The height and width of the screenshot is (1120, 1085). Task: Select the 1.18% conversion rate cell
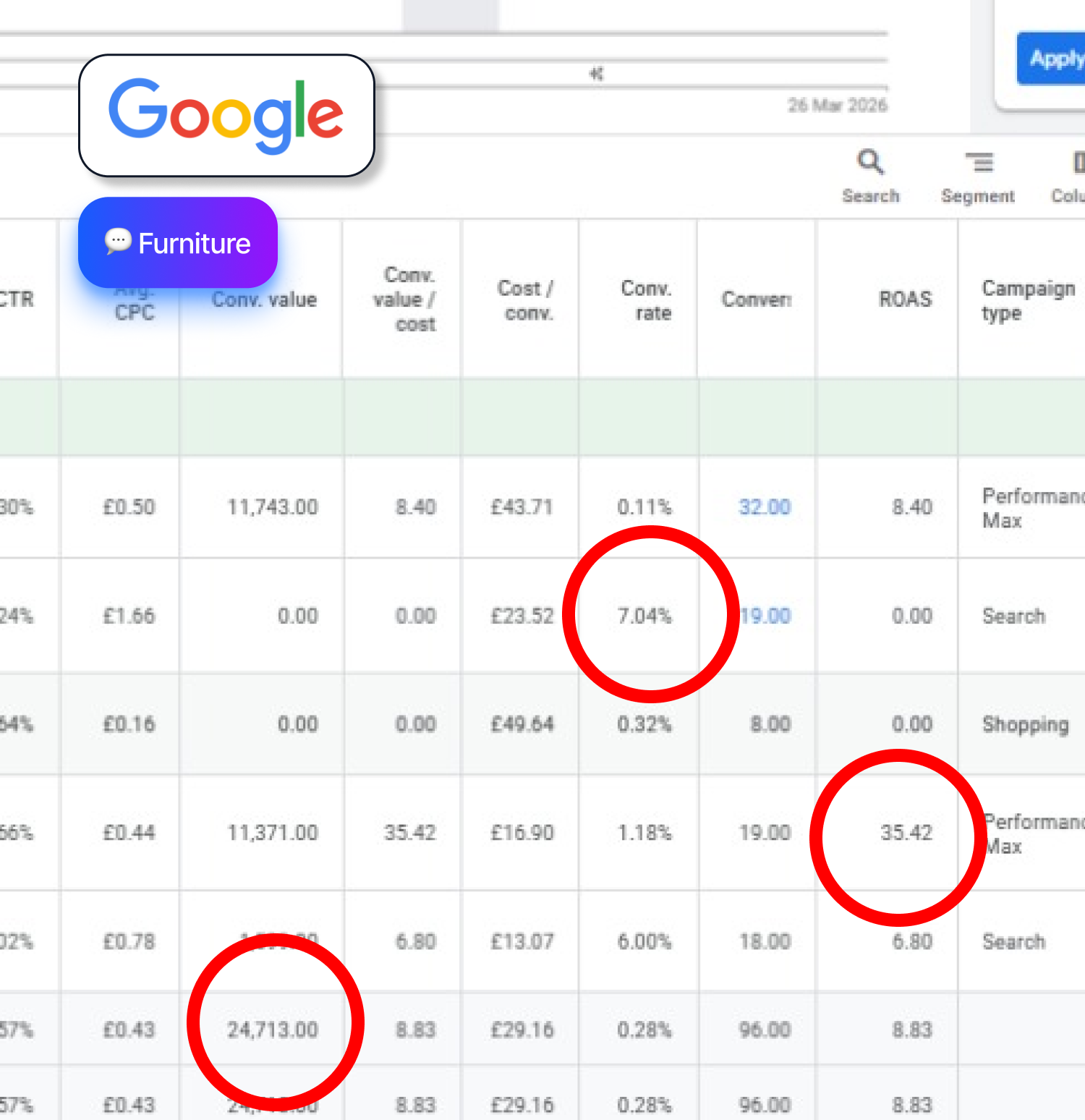pyautogui.click(x=644, y=833)
